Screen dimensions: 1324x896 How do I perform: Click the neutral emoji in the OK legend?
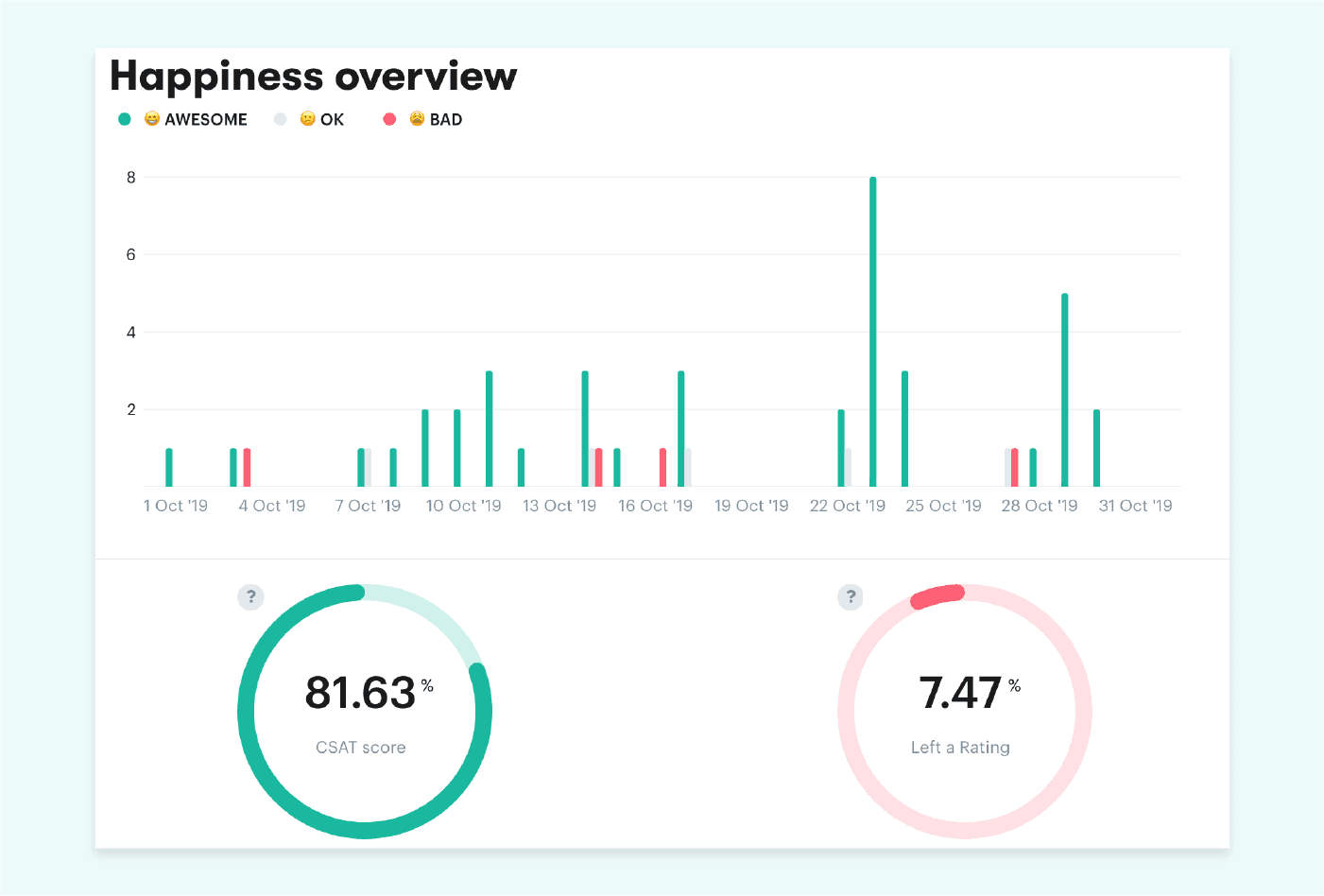tap(308, 119)
